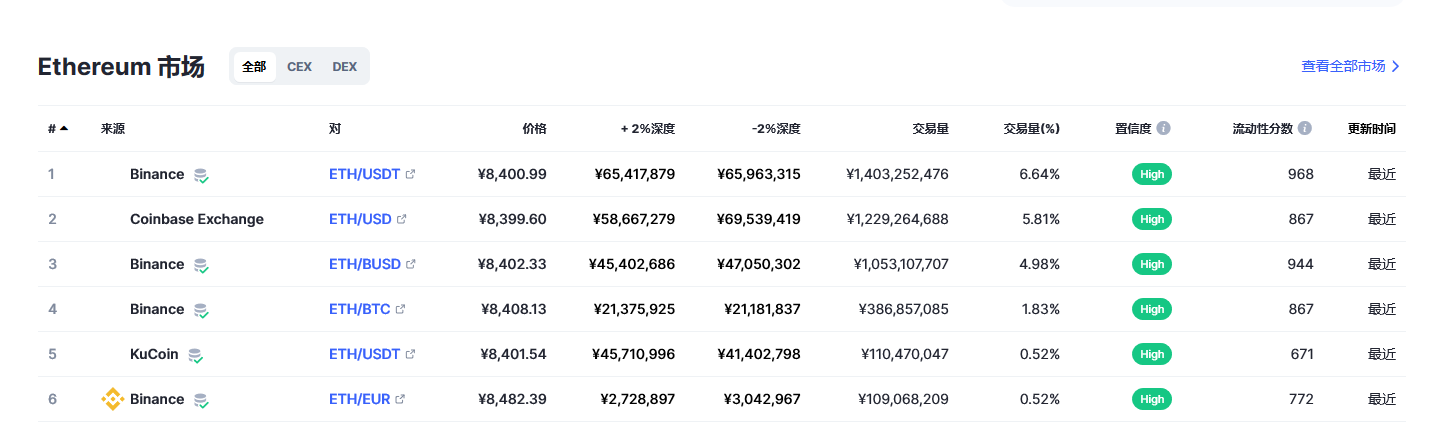1450x430 pixels.
Task: Open the Coinbase Exchange source
Action: point(197,219)
